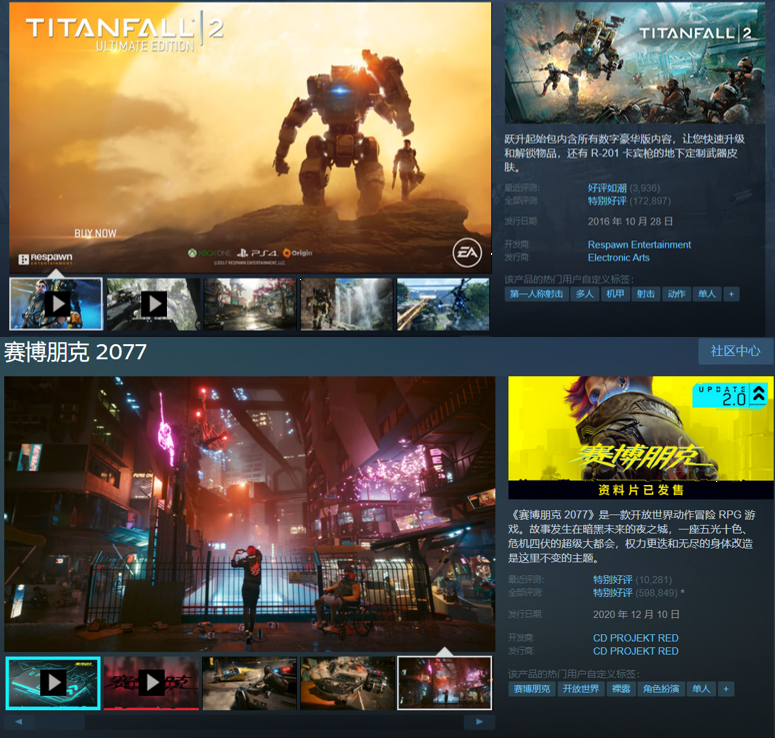
Task: Click the Titanfall 2 release date 2016 年 10 月 28 日
Action: (x=630, y=221)
